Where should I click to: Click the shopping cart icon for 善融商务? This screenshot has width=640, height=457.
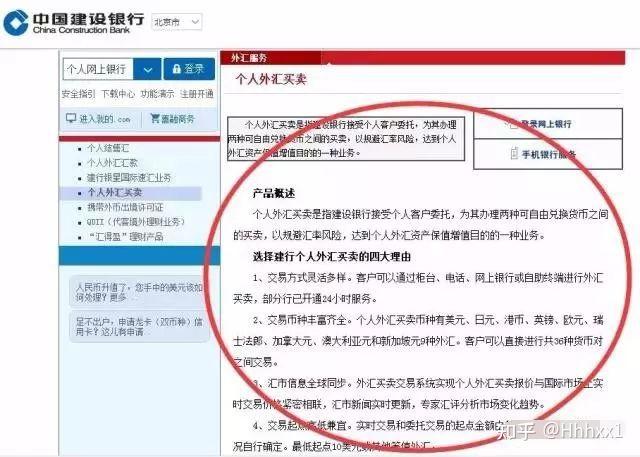(153, 119)
